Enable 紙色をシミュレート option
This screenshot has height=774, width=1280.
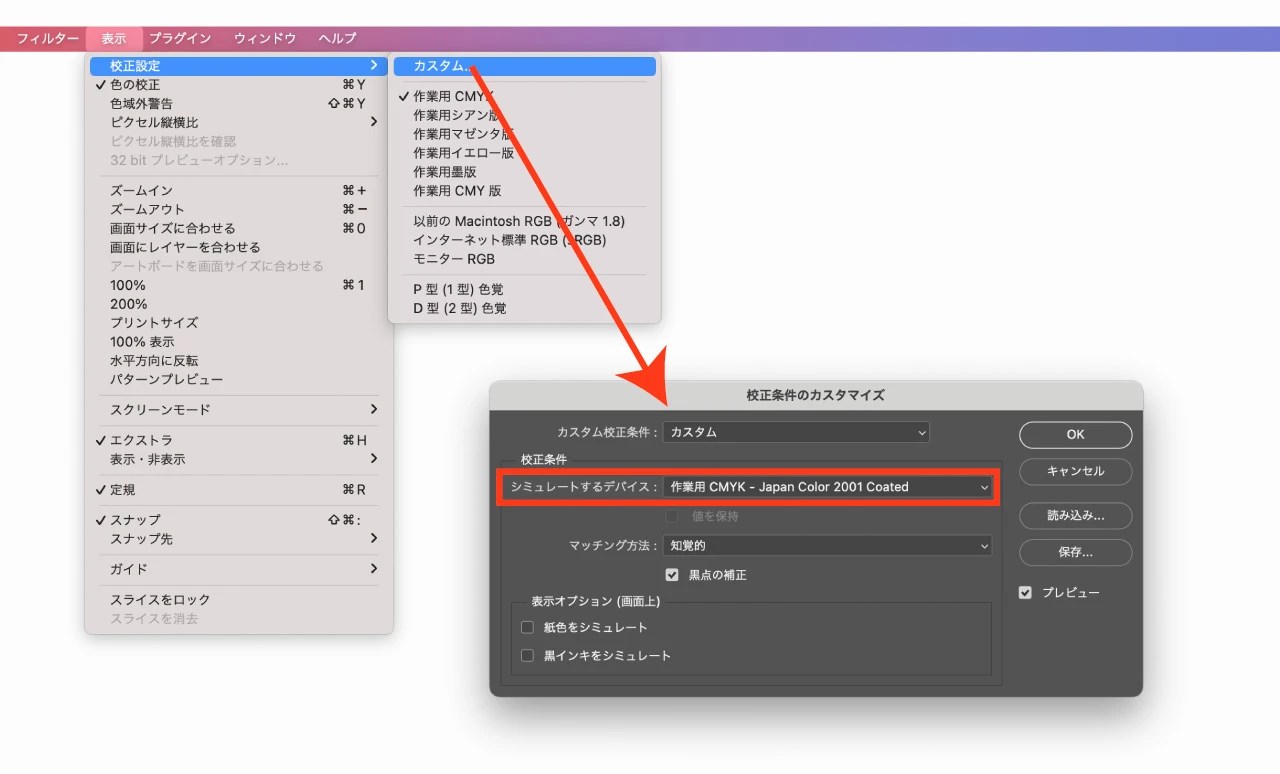[x=527, y=628]
